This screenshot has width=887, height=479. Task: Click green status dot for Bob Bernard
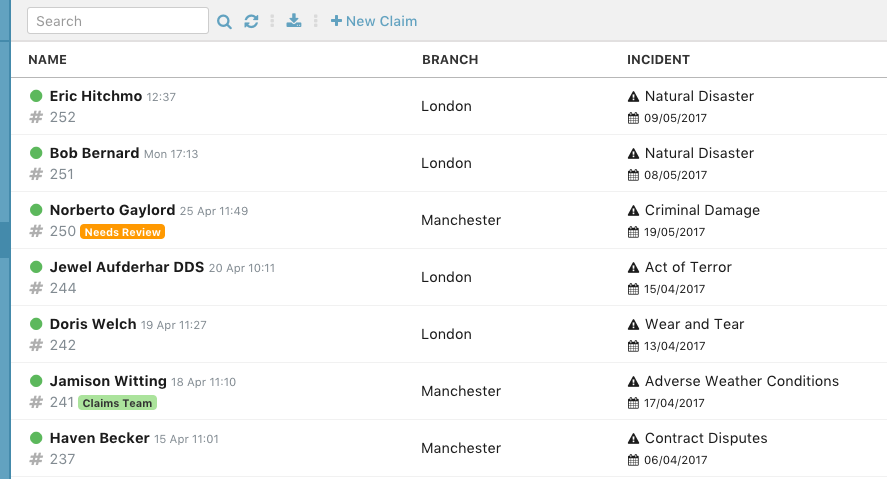[36, 153]
